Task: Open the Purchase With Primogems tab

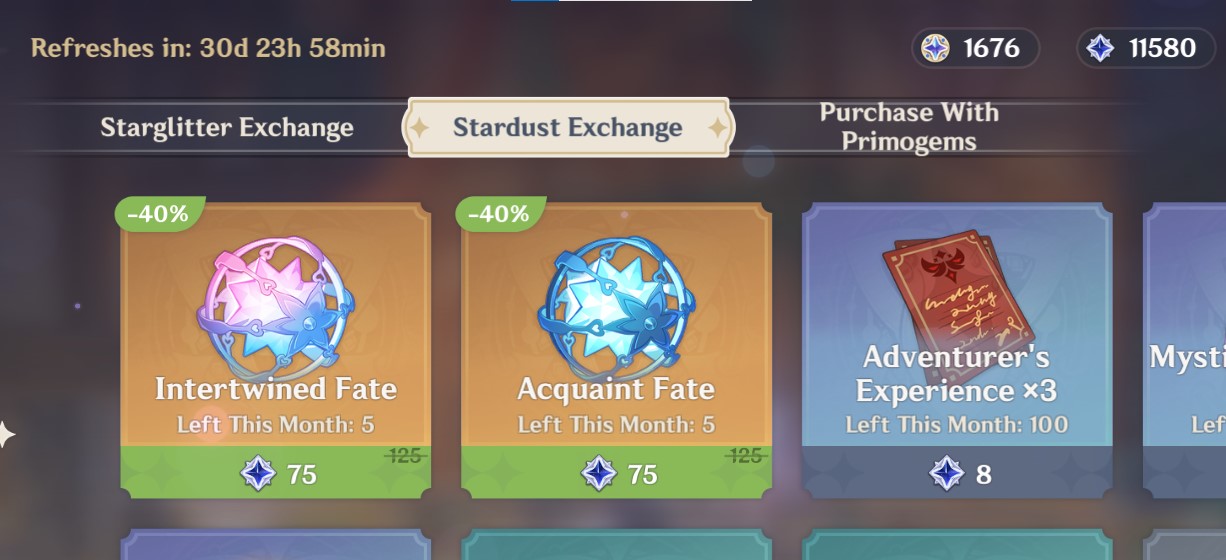Action: point(909,127)
